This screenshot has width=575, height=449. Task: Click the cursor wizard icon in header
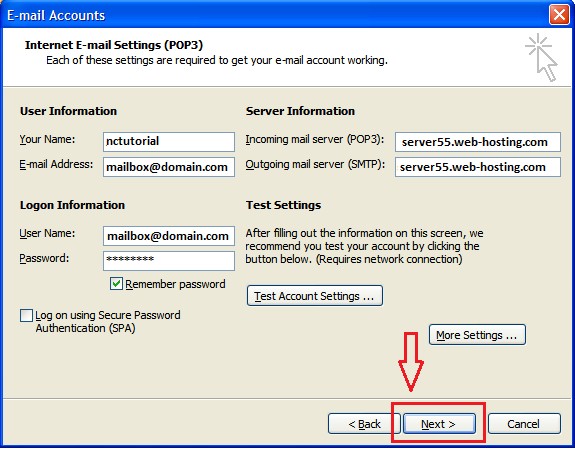(x=542, y=57)
